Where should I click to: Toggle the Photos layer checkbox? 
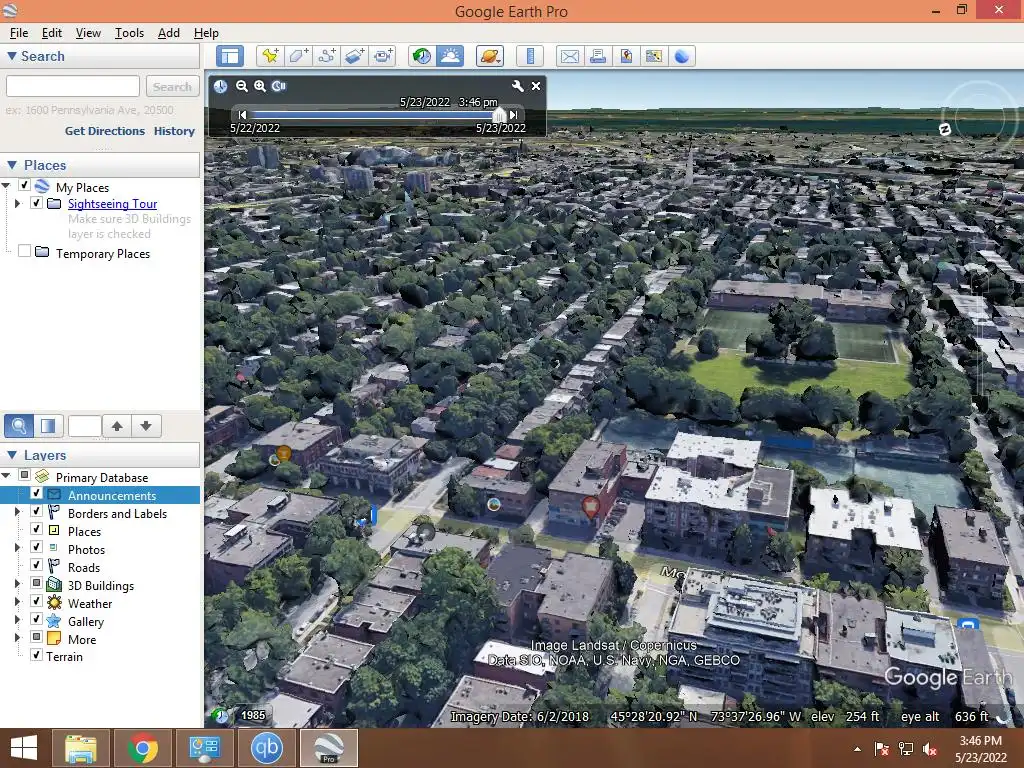(37, 547)
